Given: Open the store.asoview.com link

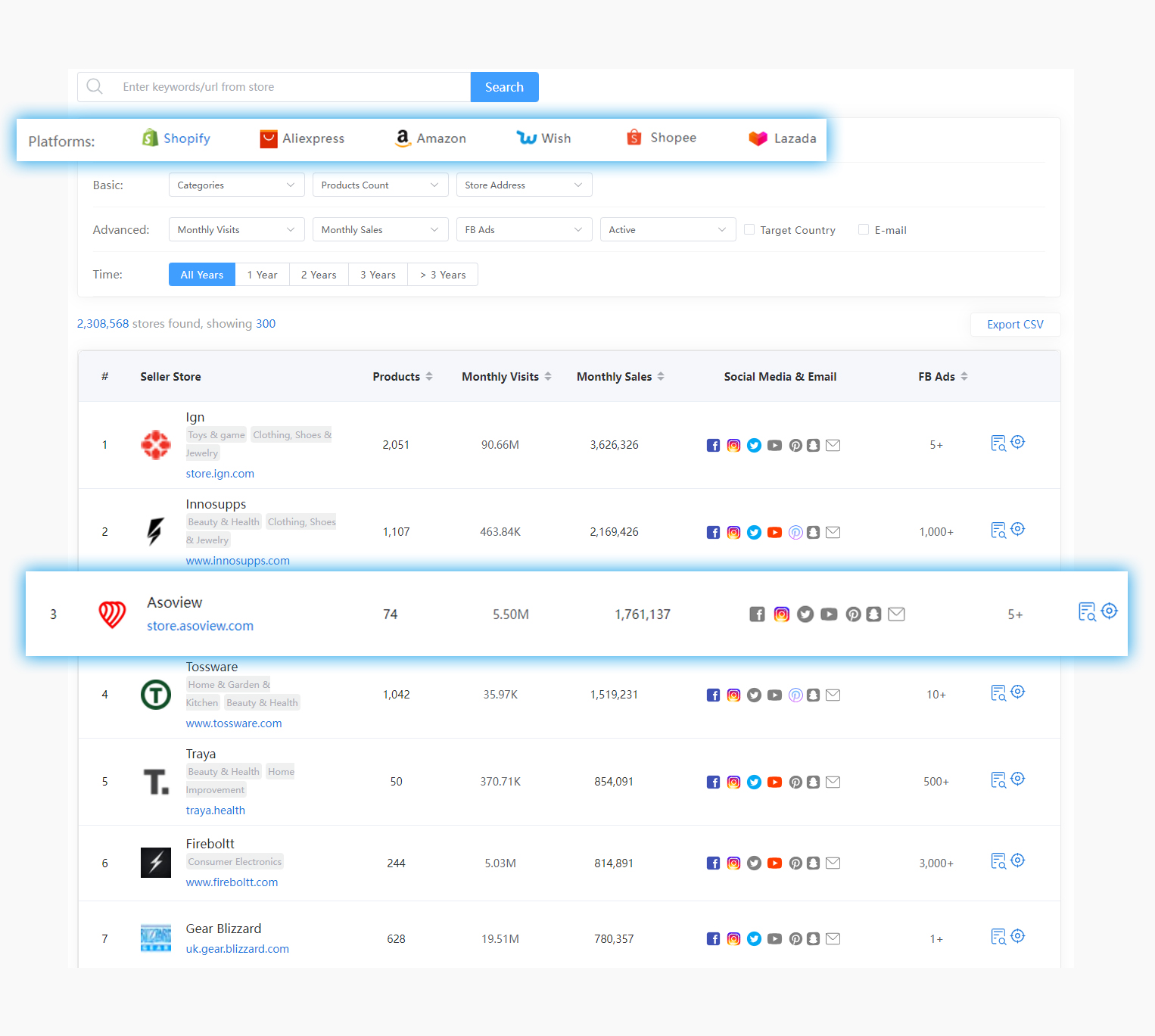Looking at the screenshot, I should point(199,626).
